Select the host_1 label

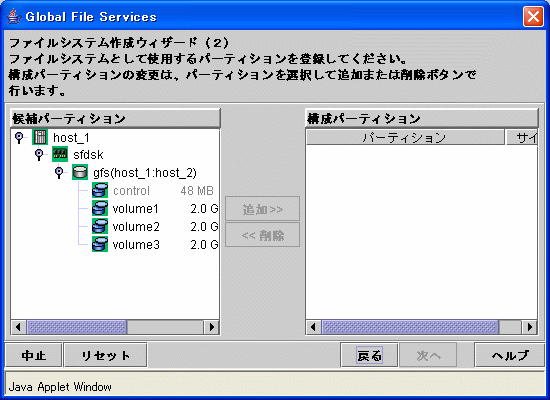[x=71, y=138]
